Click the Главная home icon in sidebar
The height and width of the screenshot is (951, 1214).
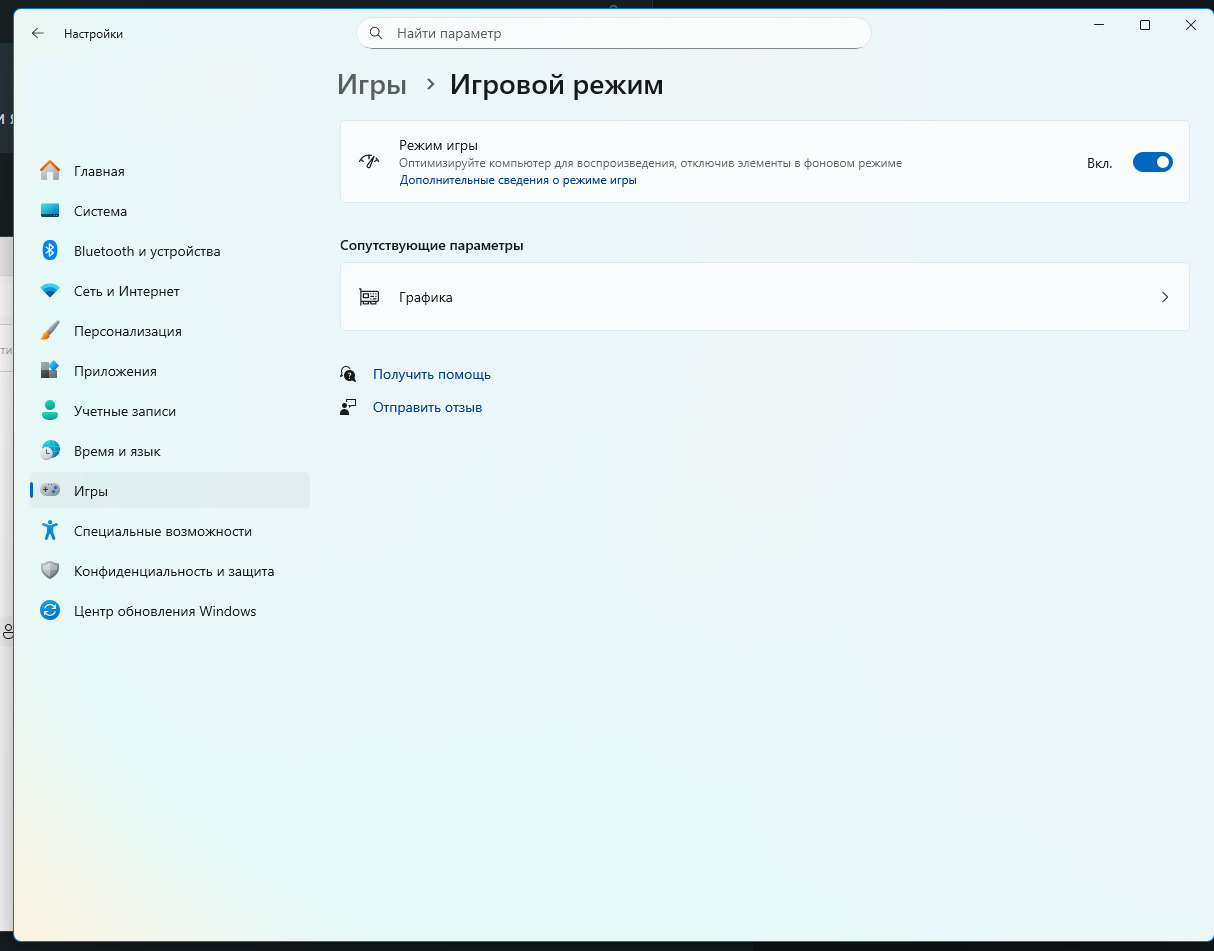click(50, 171)
